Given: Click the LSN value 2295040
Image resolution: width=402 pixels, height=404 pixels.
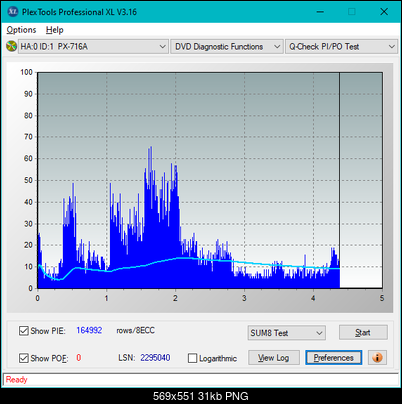Looking at the screenshot, I should coord(155,358).
